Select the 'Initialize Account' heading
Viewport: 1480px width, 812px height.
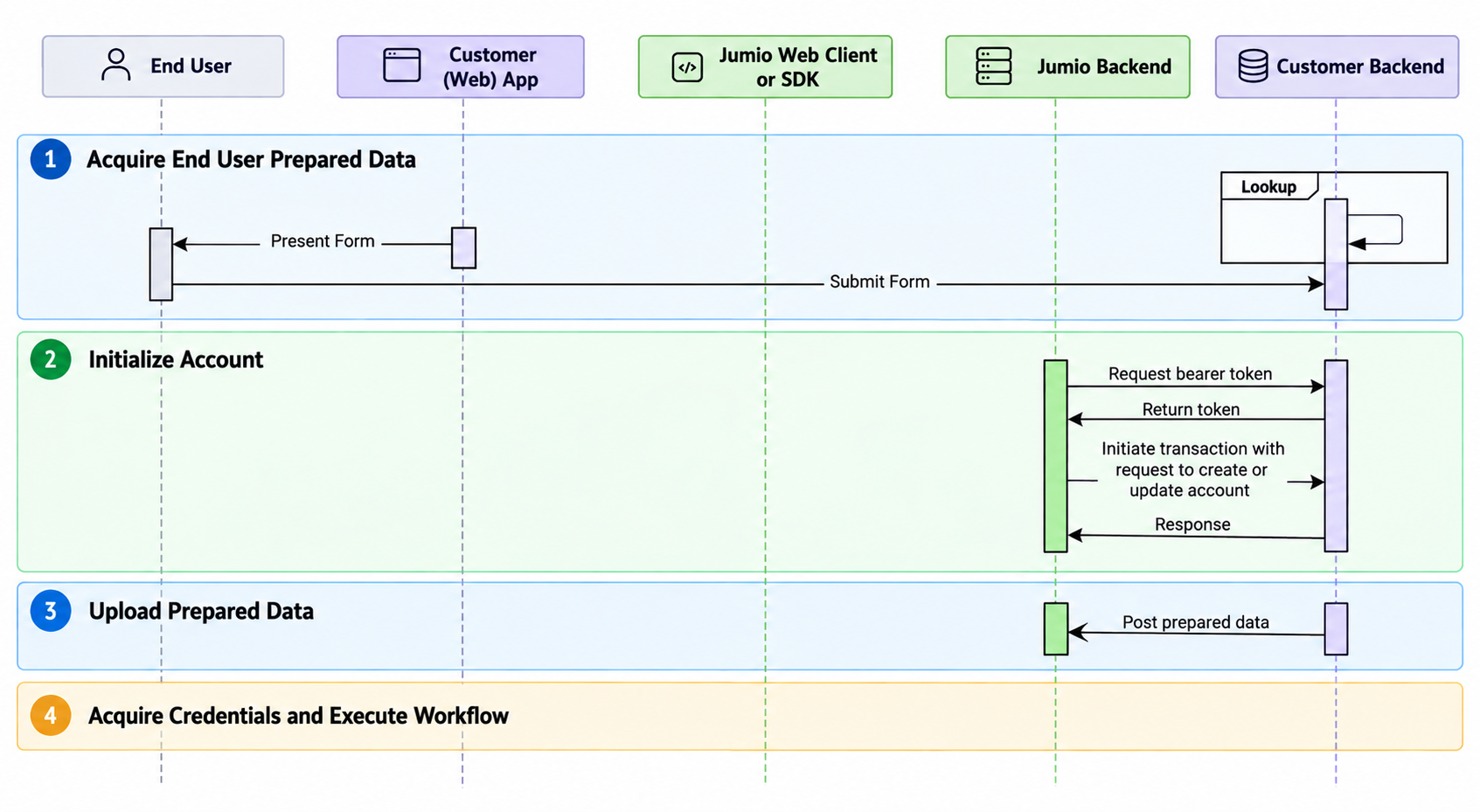176,359
